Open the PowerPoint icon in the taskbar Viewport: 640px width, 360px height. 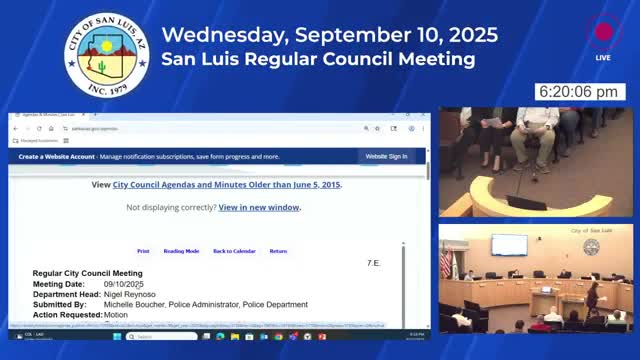[322, 337]
